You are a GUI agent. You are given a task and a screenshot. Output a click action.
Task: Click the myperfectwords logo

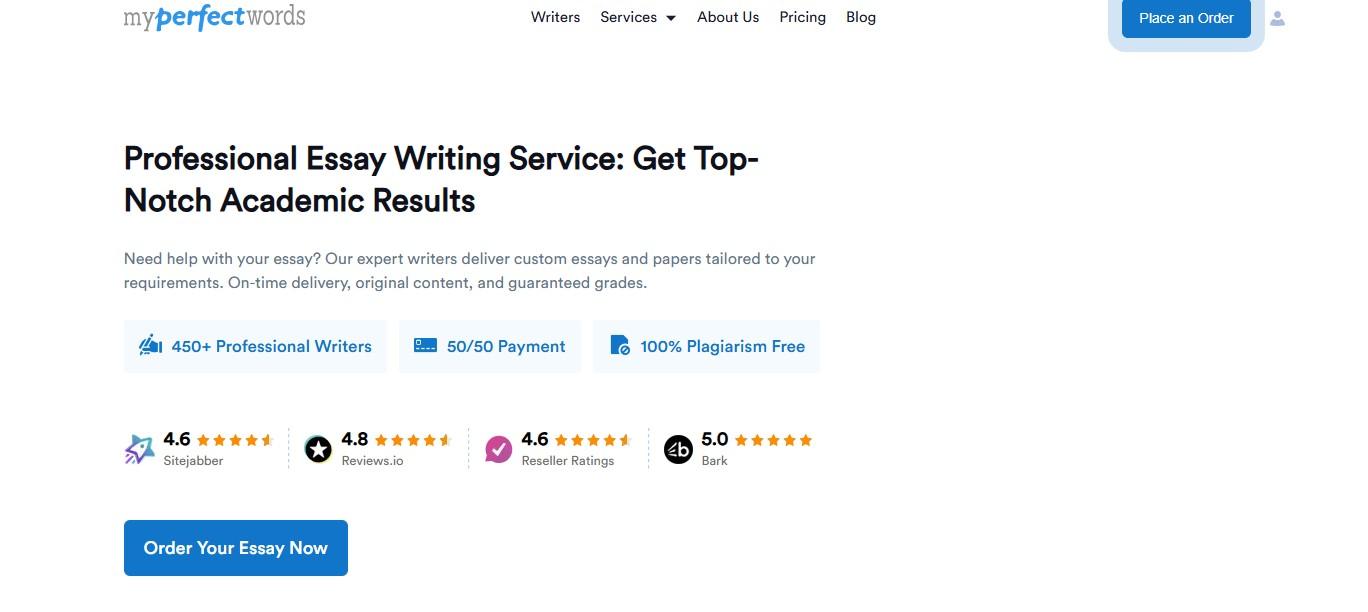click(214, 17)
